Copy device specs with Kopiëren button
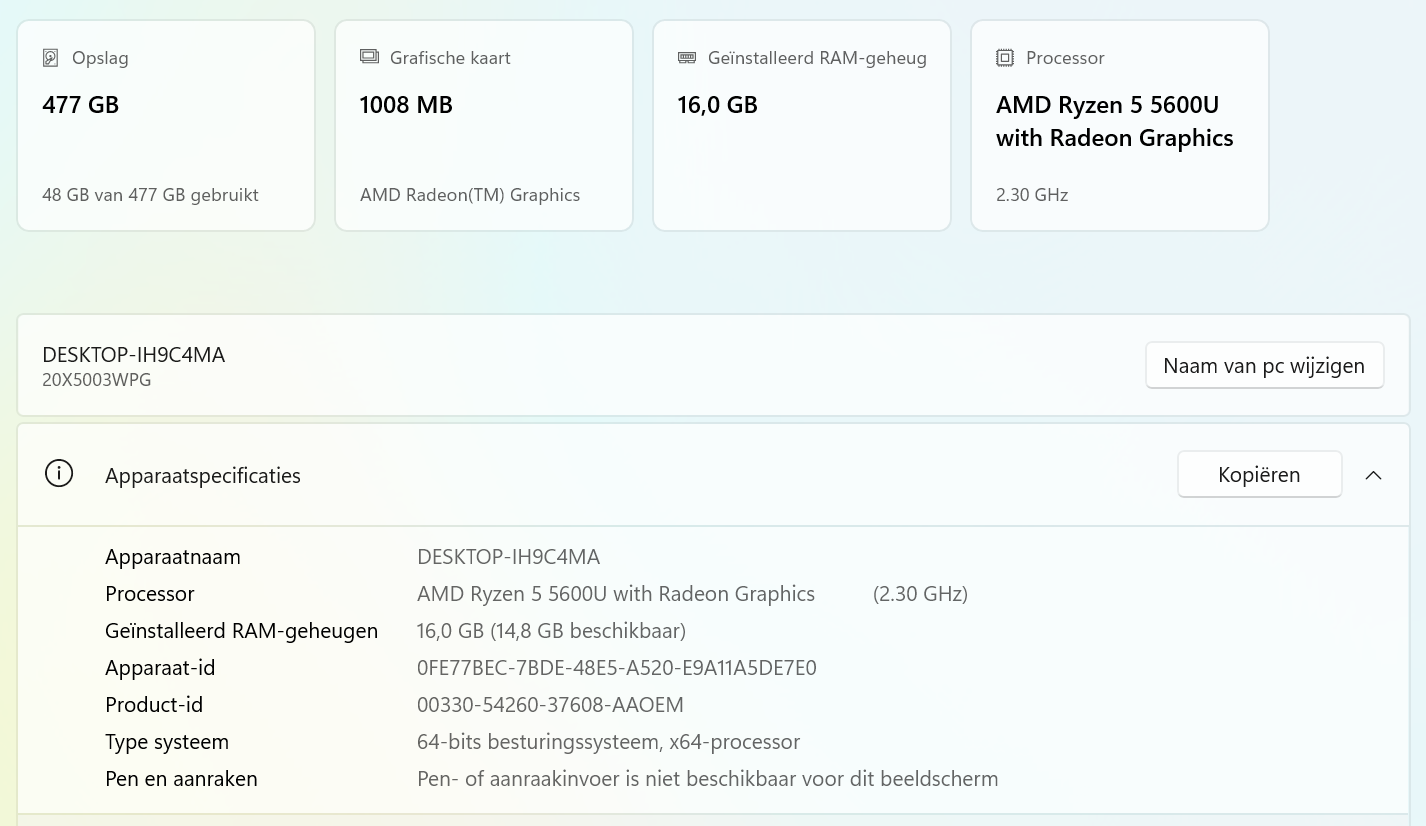1426x826 pixels. pos(1259,474)
